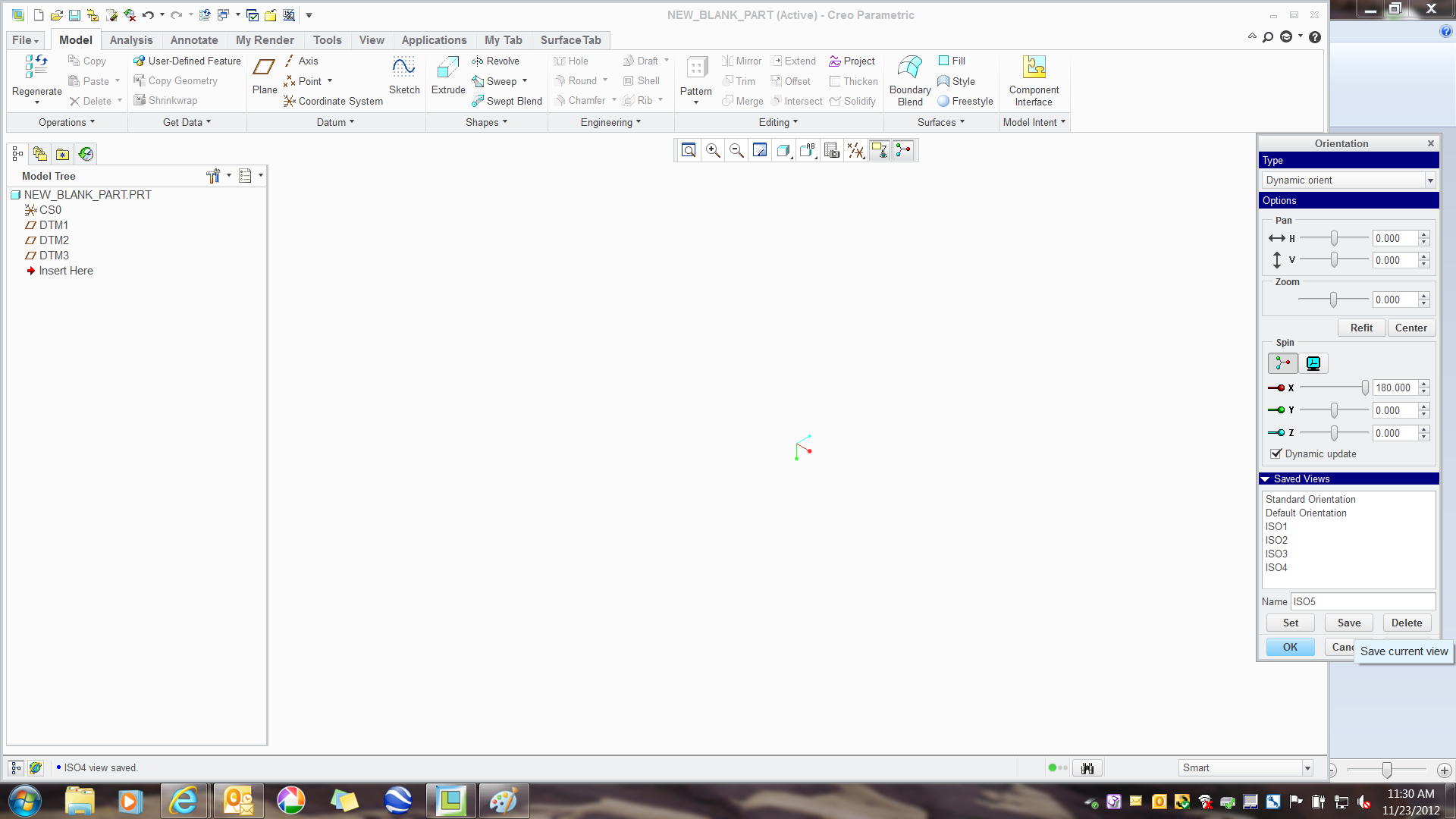1456x819 pixels.
Task: Open the User-Defined Feature tool
Action: pyautogui.click(x=187, y=61)
